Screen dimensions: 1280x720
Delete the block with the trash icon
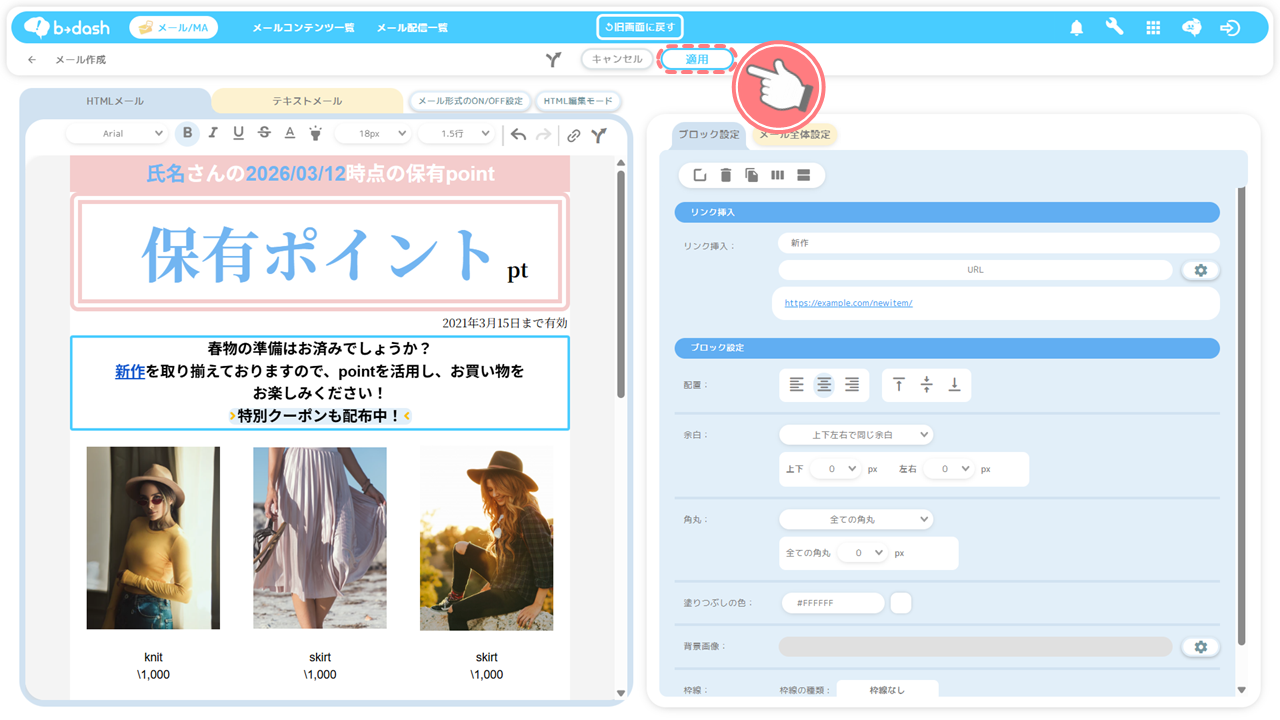(726, 176)
